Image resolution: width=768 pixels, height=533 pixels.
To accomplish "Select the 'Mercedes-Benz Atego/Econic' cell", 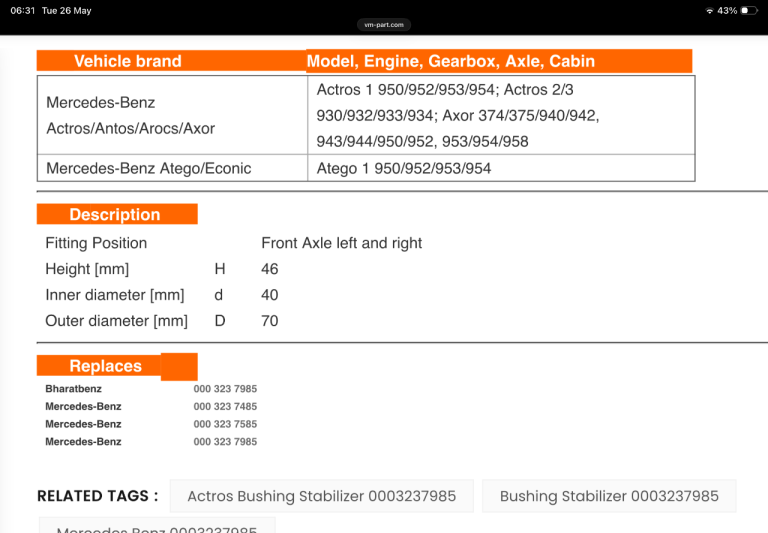I will coord(172,168).
